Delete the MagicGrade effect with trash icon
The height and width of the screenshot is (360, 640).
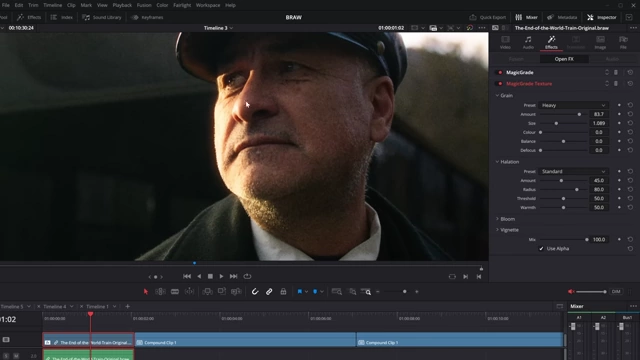pos(616,72)
